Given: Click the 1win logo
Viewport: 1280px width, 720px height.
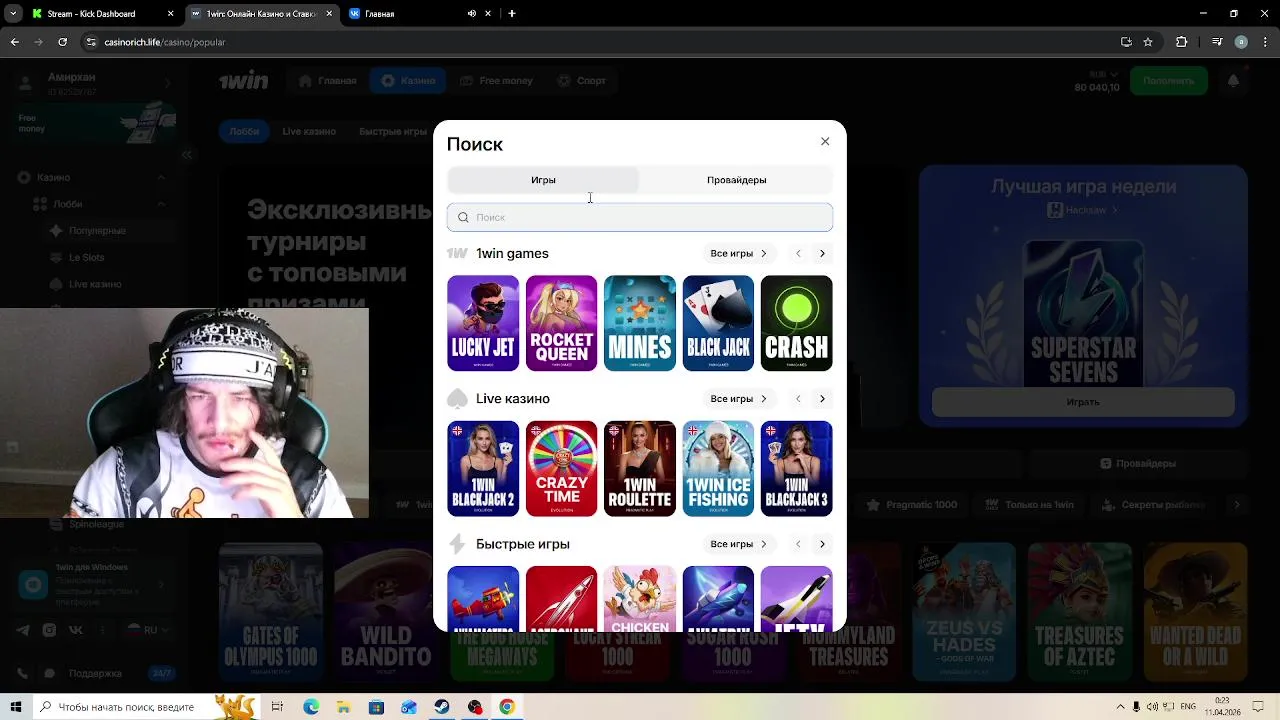Looking at the screenshot, I should [x=244, y=80].
